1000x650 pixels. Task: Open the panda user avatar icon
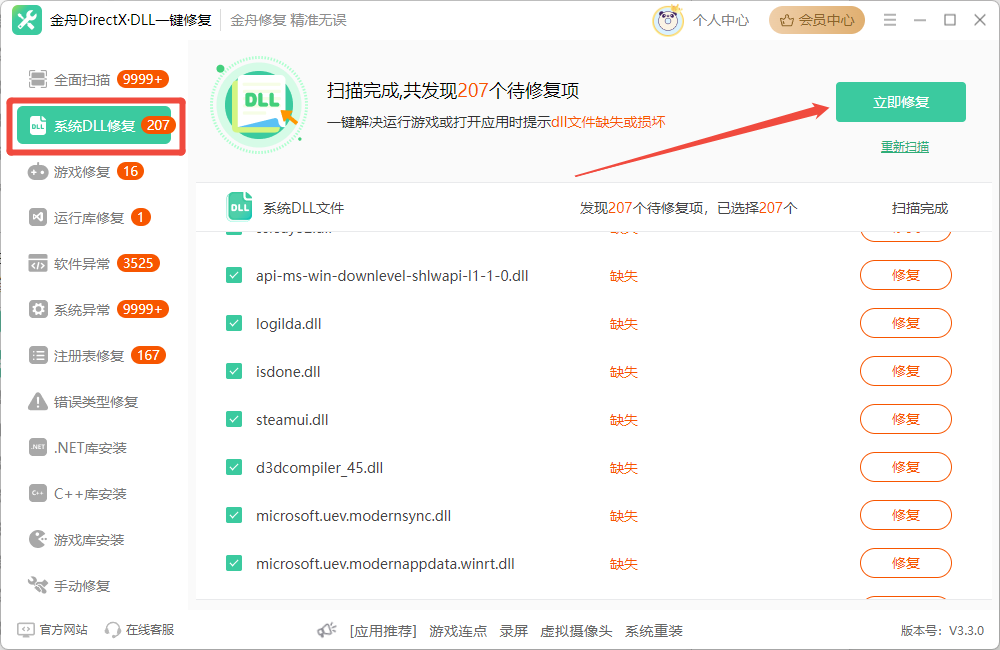(668, 20)
